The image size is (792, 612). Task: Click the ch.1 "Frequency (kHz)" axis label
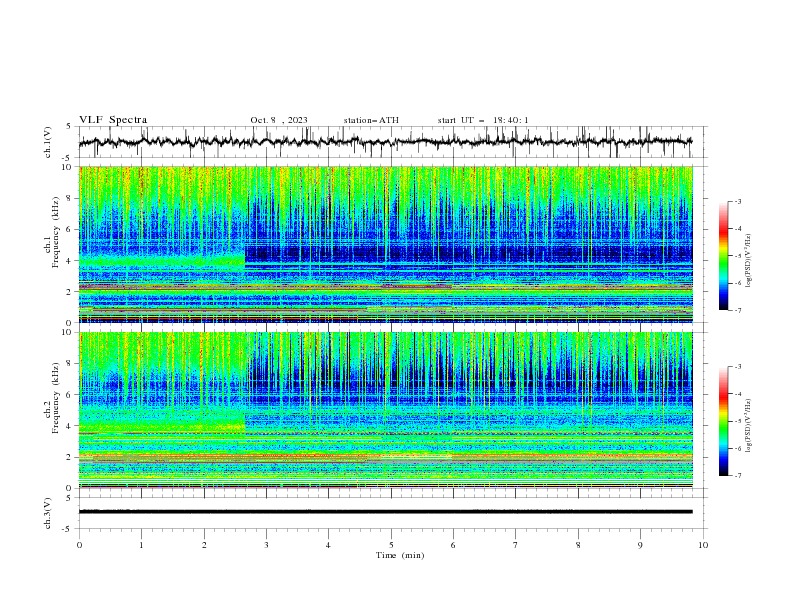(56, 231)
